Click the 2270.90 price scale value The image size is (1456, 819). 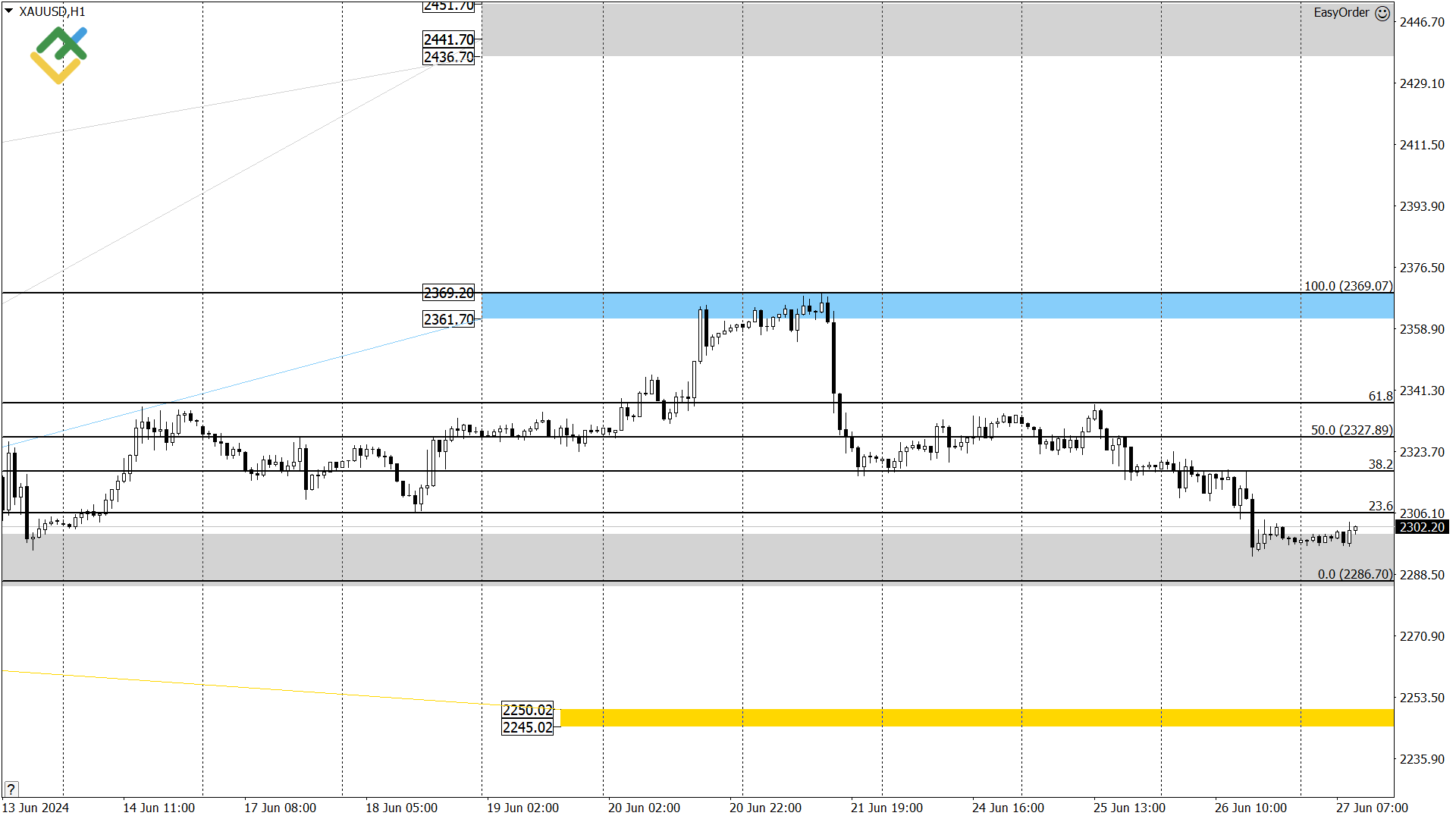tap(1422, 636)
